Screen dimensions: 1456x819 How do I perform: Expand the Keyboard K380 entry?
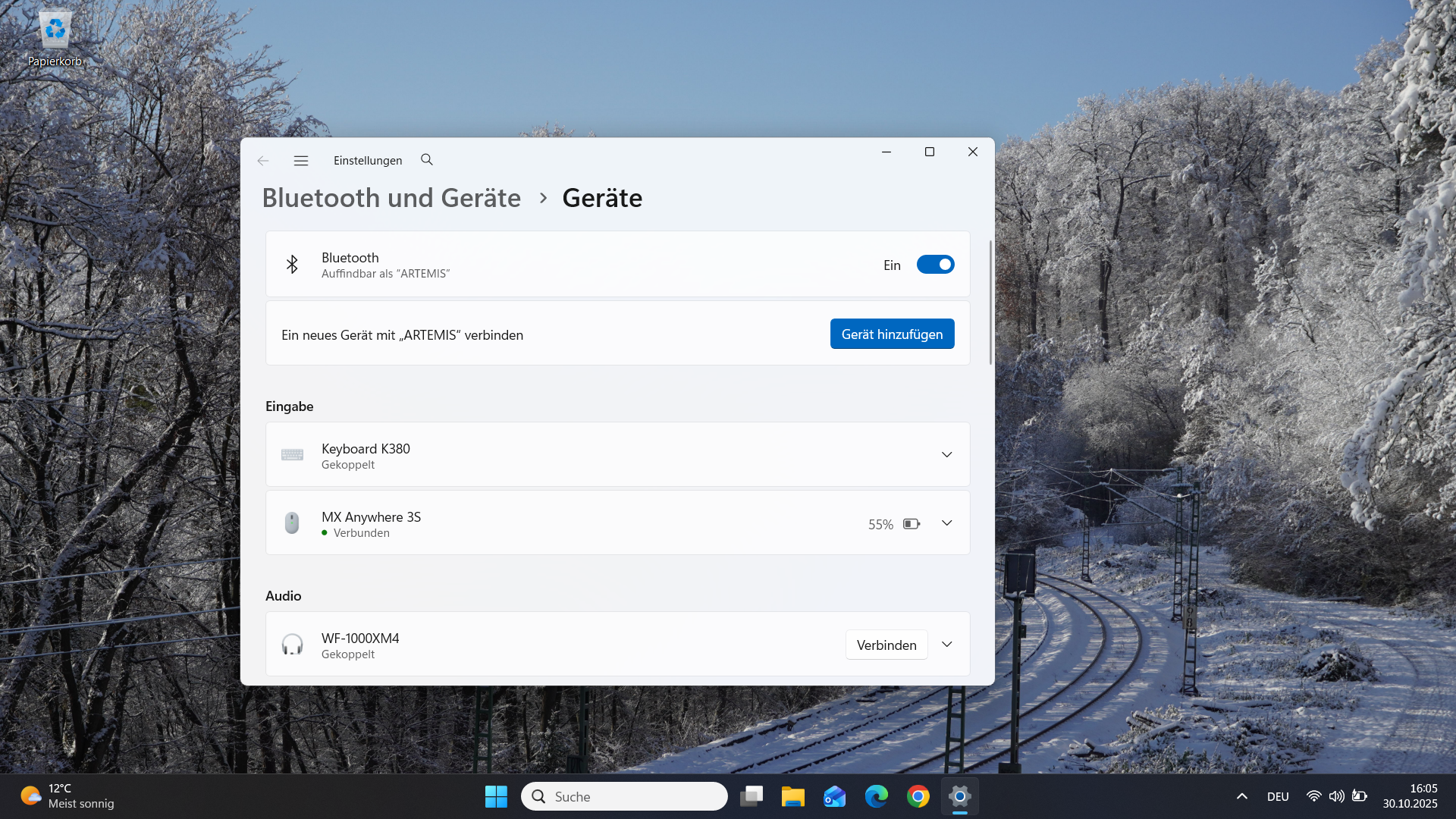coord(946,453)
